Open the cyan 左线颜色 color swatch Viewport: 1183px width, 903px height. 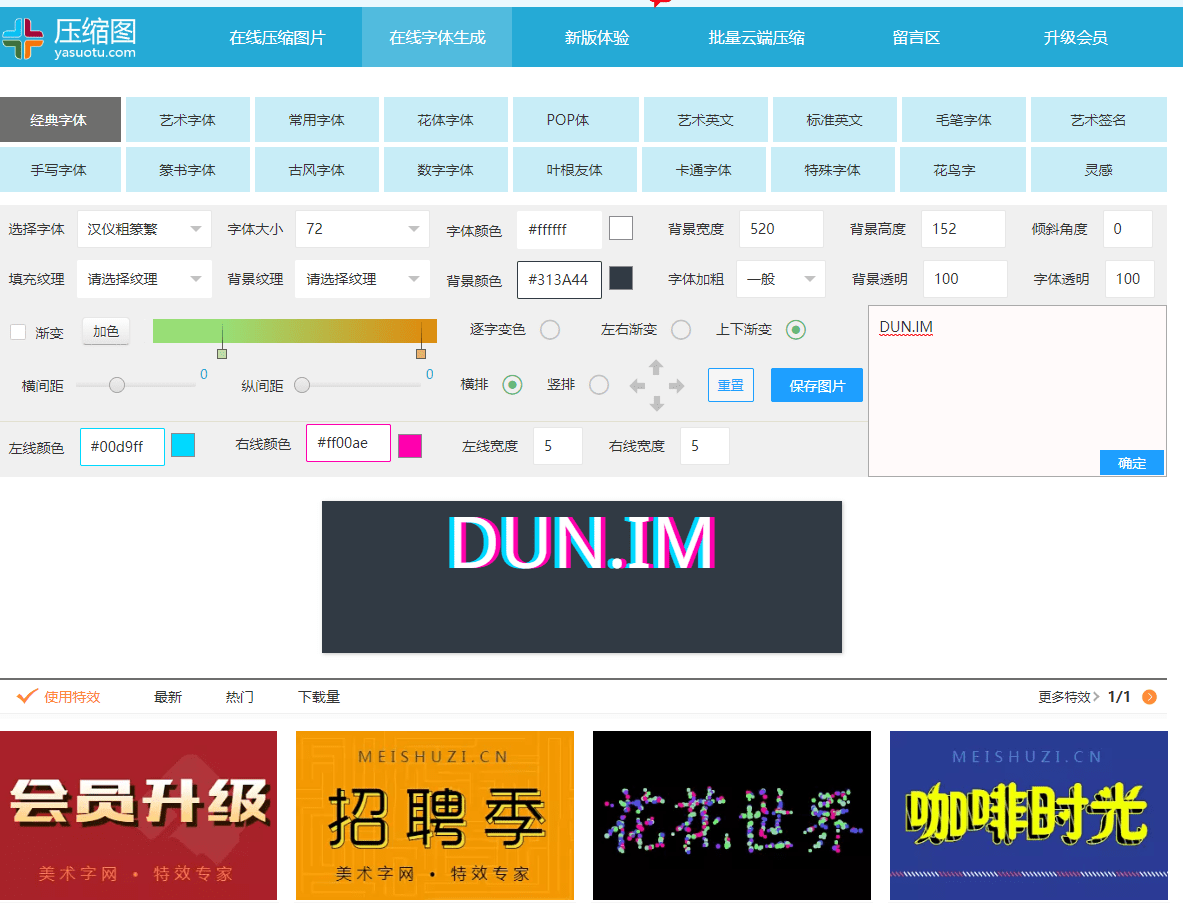coord(183,445)
